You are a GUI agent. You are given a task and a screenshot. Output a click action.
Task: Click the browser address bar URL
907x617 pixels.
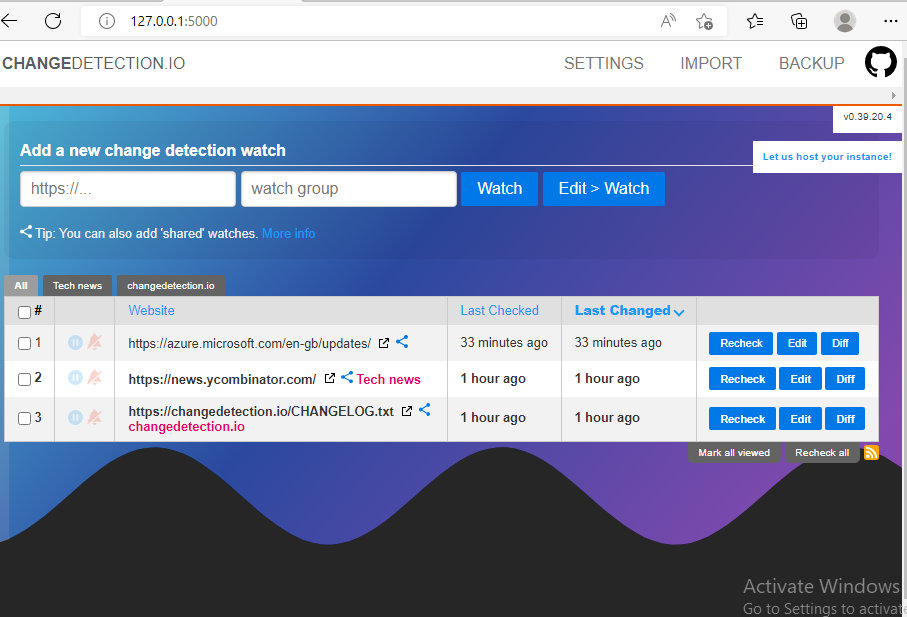pyautogui.click(x=174, y=21)
